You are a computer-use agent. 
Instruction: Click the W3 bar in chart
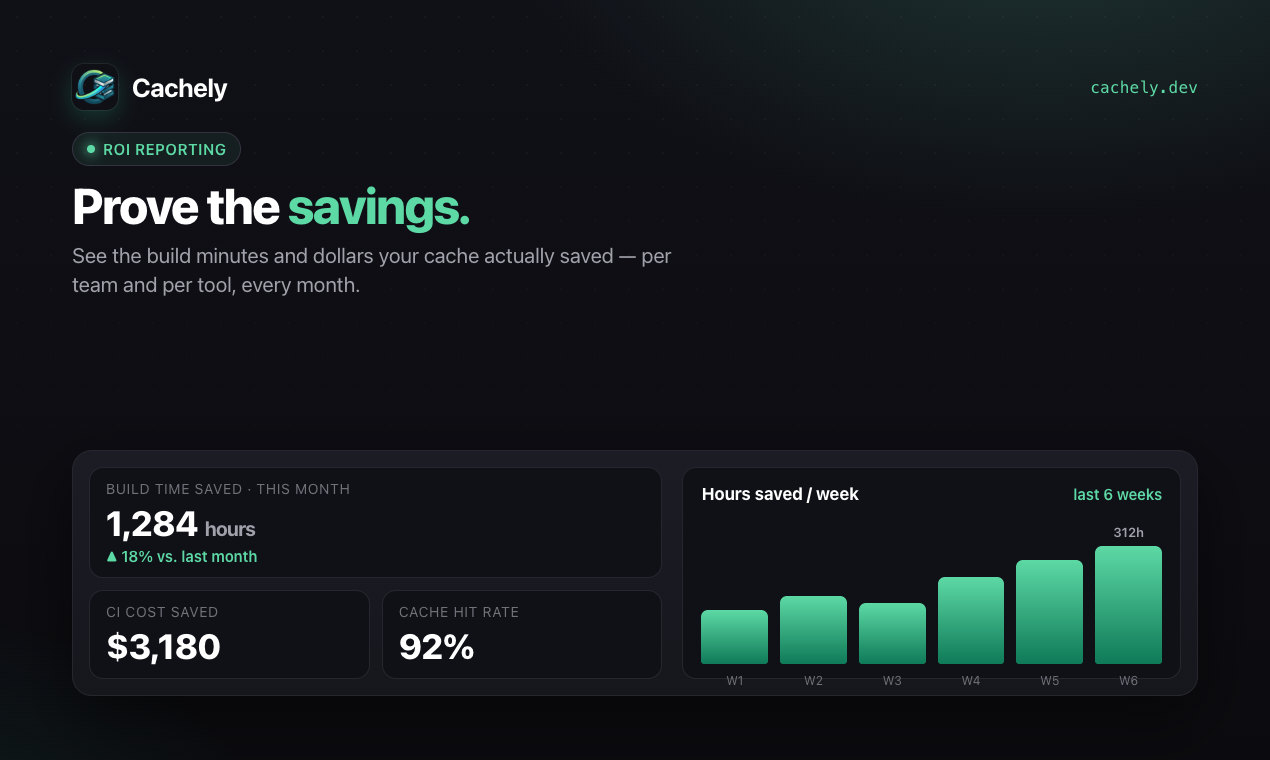[x=892, y=634]
